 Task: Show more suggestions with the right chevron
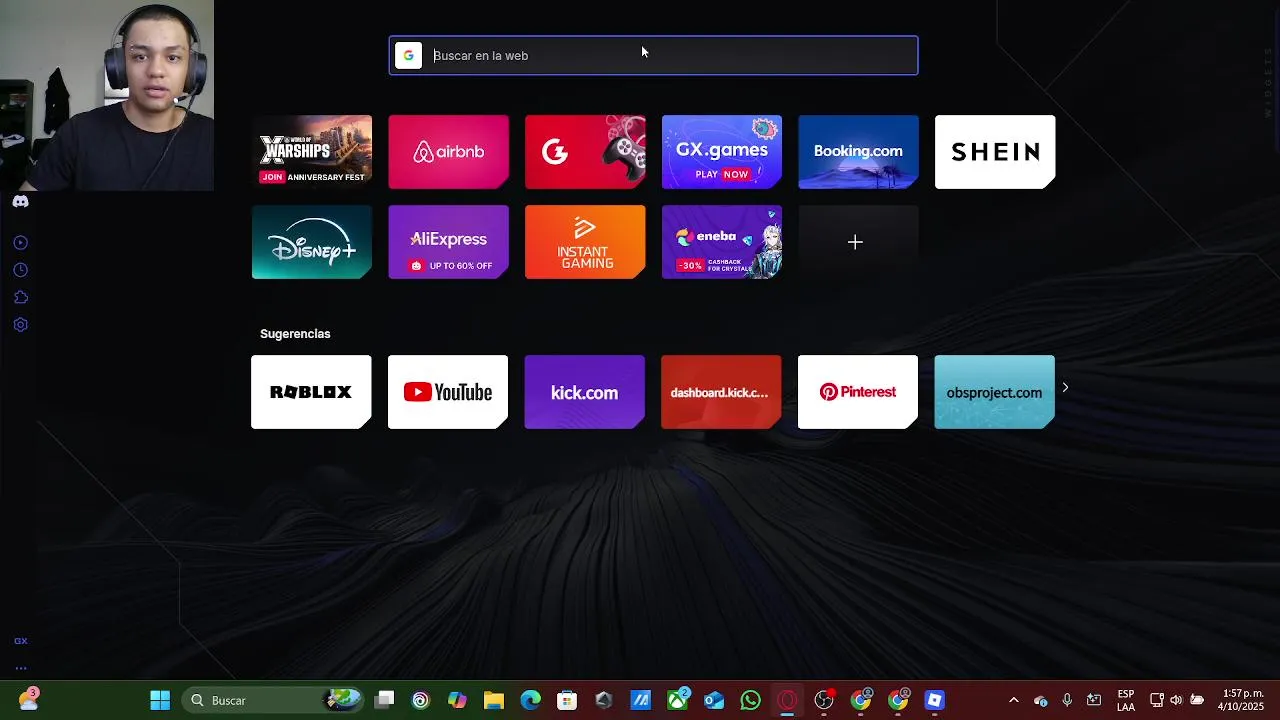(x=1065, y=388)
